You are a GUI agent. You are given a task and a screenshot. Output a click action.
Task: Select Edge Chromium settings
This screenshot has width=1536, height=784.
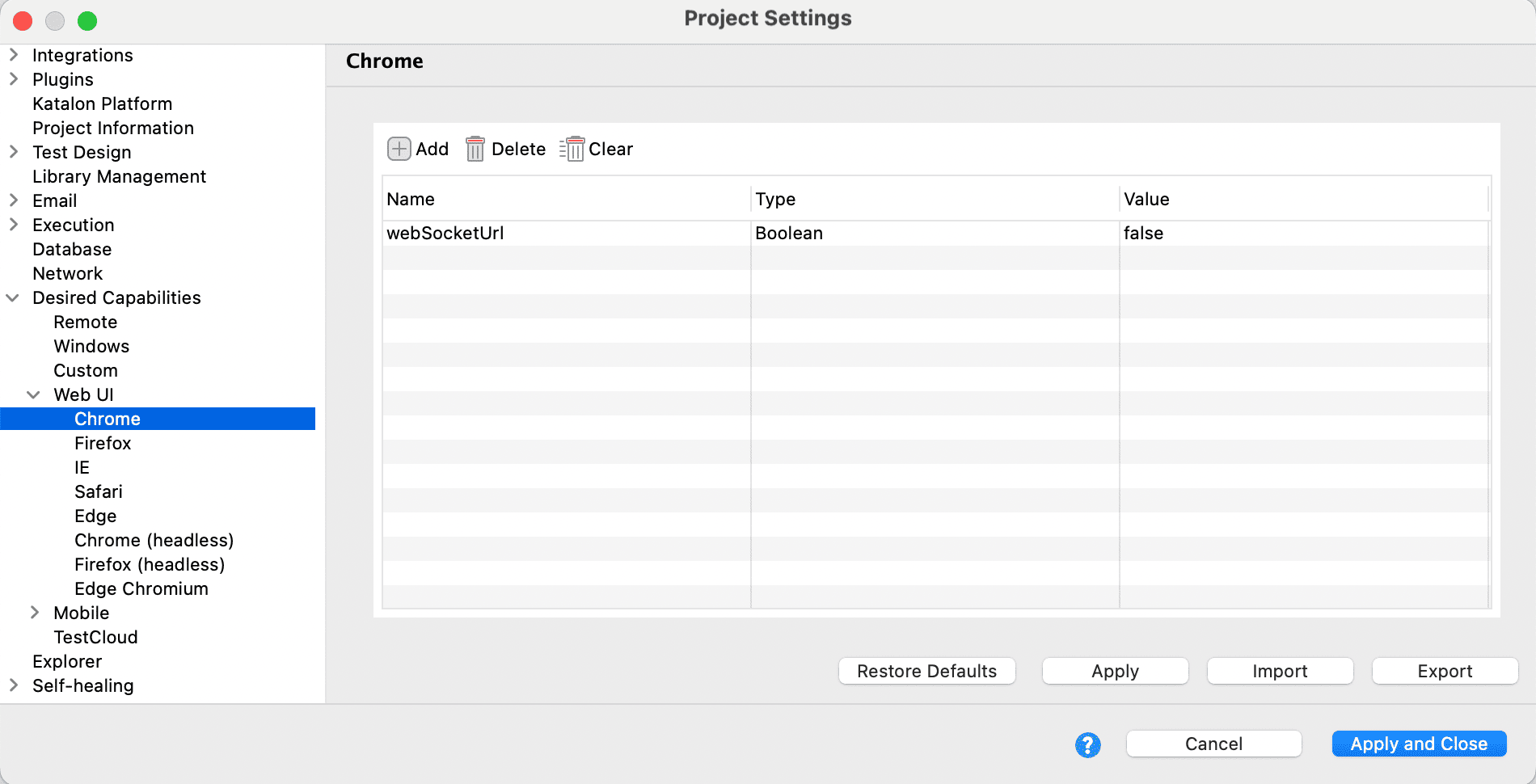click(x=141, y=589)
